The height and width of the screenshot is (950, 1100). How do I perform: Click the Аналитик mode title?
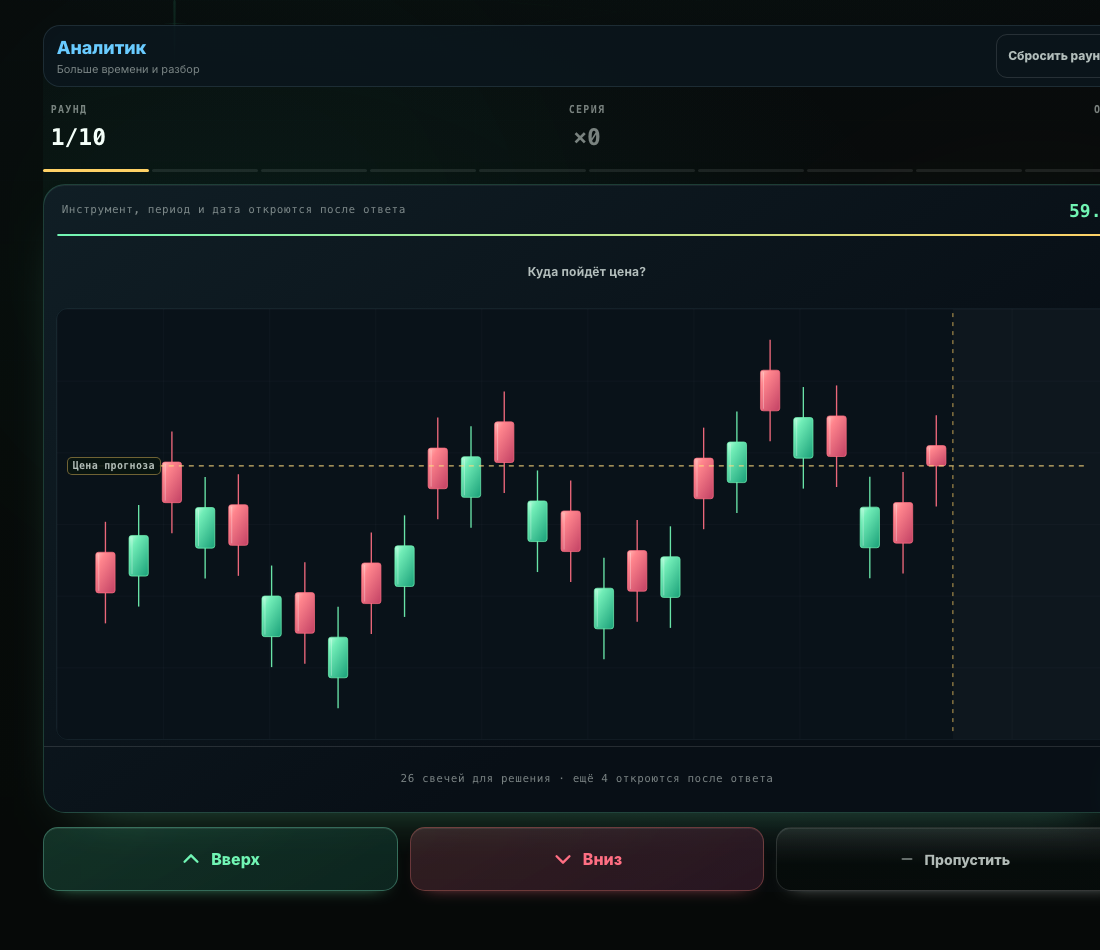[102, 48]
